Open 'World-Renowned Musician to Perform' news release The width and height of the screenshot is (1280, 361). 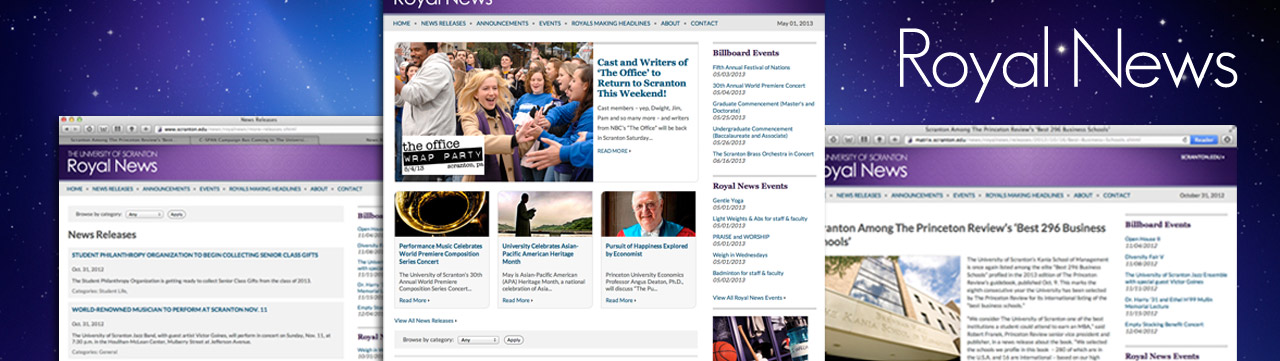pos(169,310)
